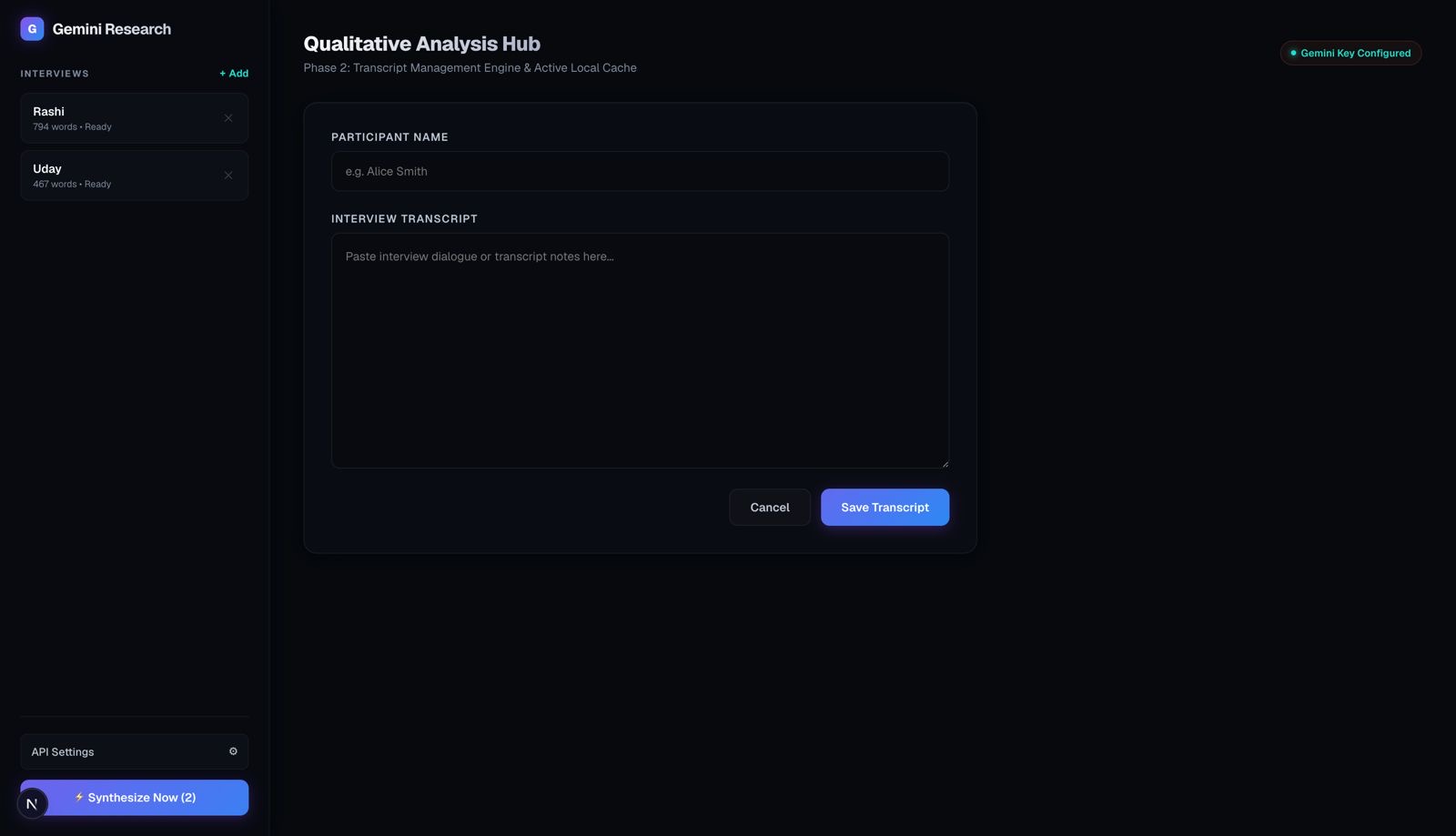The height and width of the screenshot is (836, 1456).
Task: Click inside the Interview Transcript textarea
Action: [x=640, y=350]
